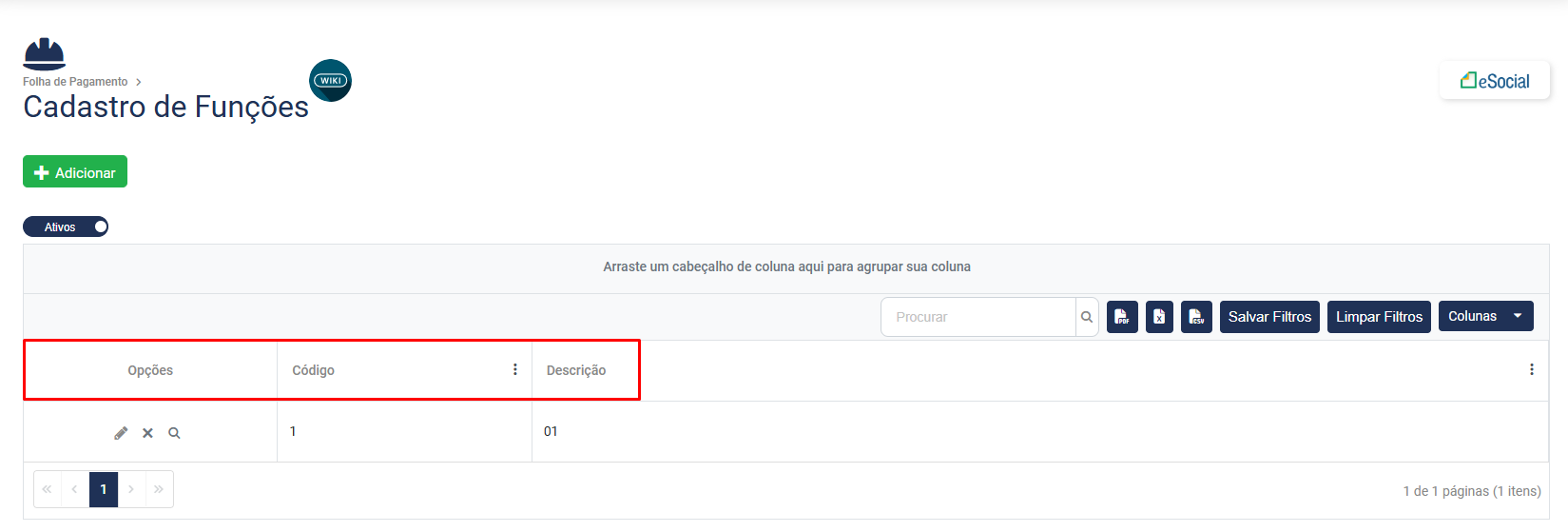Viewport: 1568px width, 532px height.
Task: Go to the next page arrow
Action: (x=131, y=489)
